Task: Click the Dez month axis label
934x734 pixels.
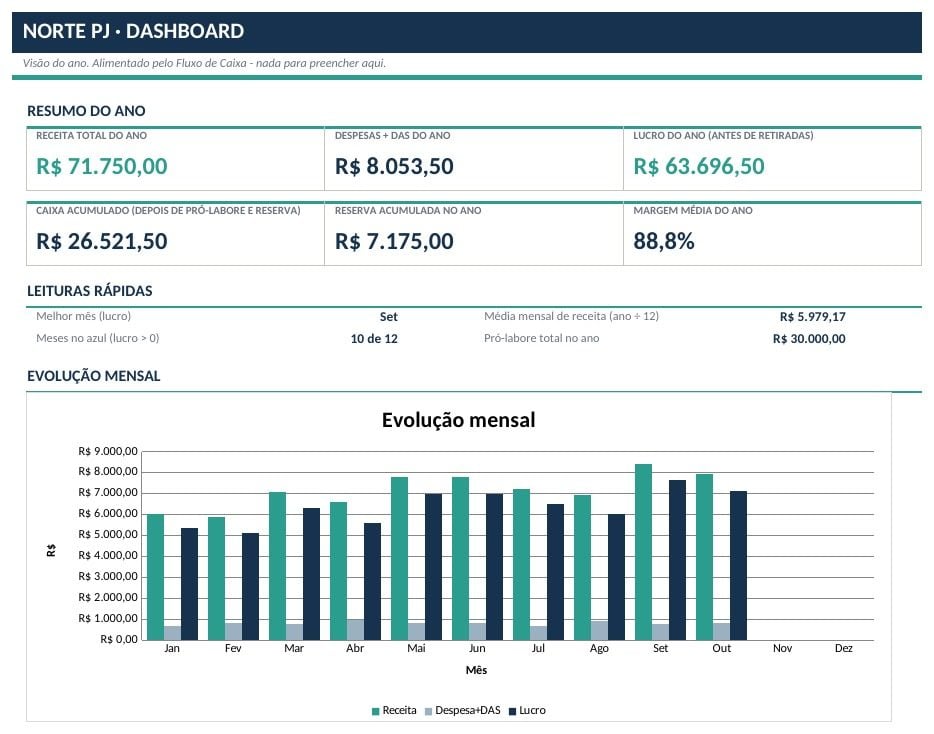Action: pos(843,648)
